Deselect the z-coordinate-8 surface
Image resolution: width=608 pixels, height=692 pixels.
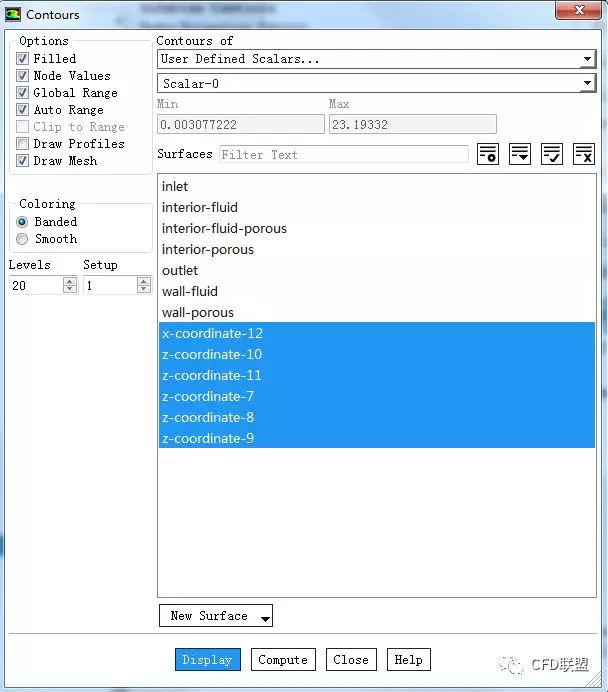coord(376,417)
